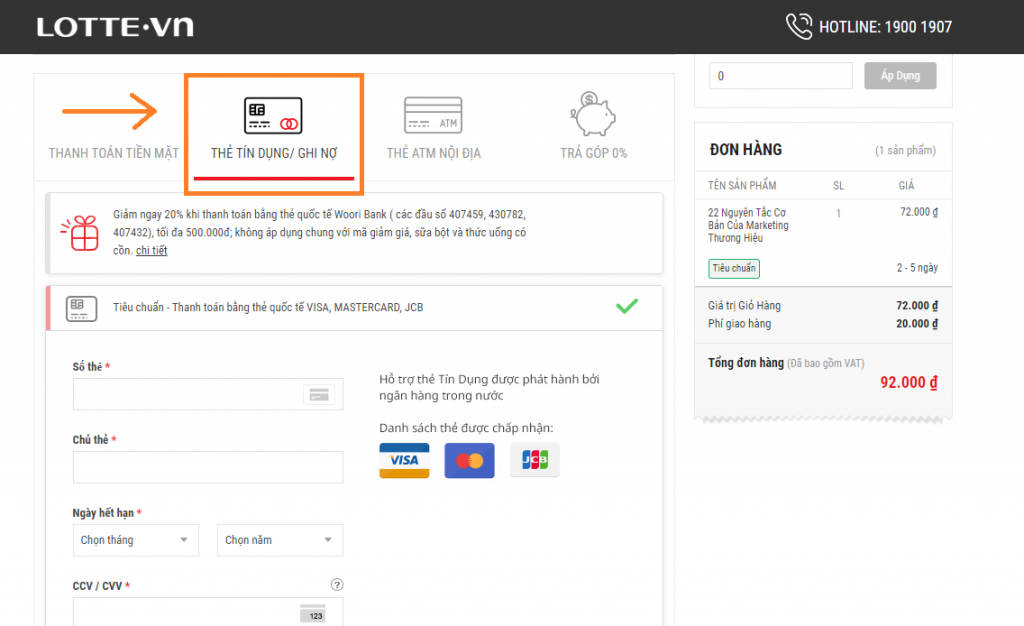
Task: Open the chi tiết promotion link
Action: pyautogui.click(x=151, y=250)
